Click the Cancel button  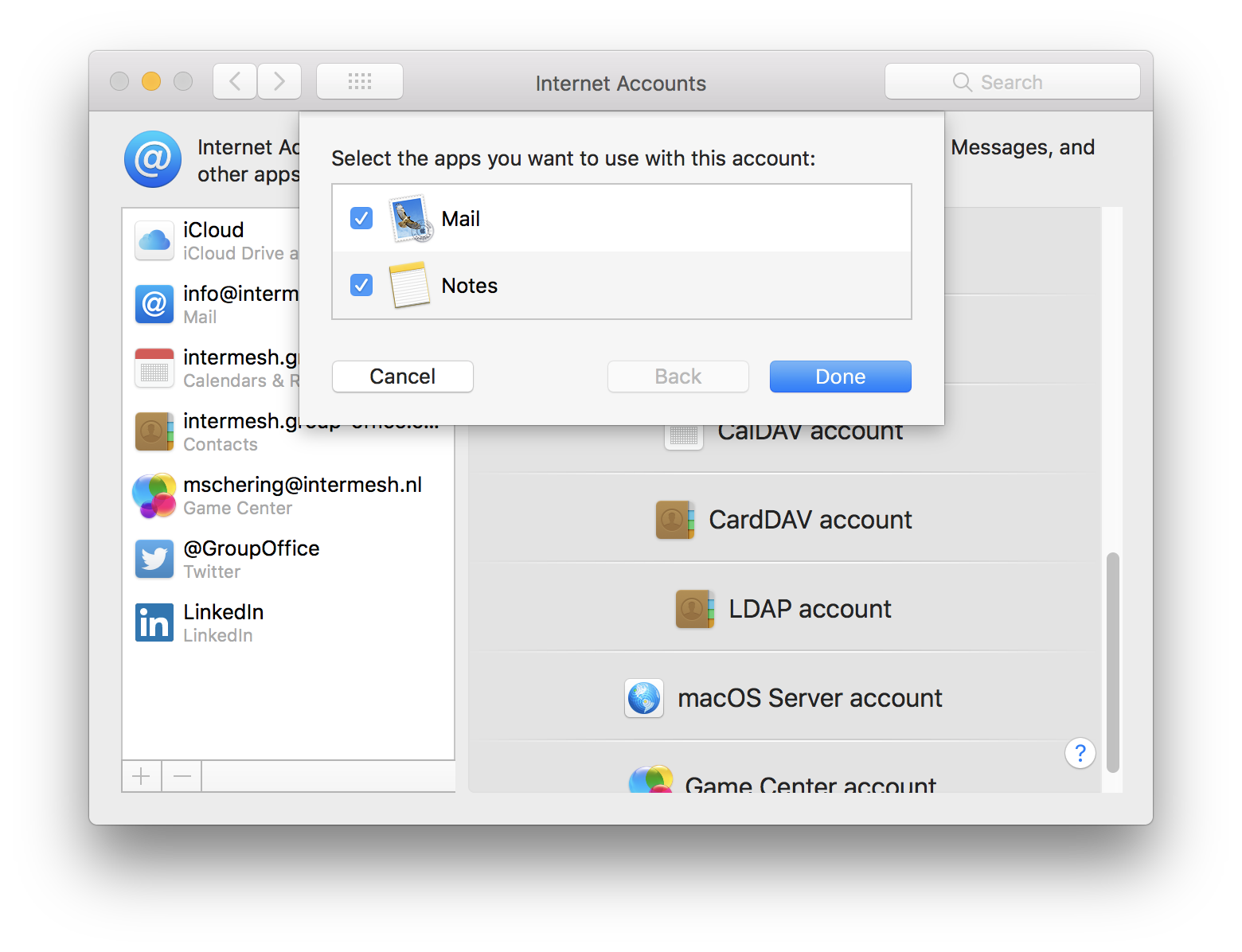(x=403, y=377)
